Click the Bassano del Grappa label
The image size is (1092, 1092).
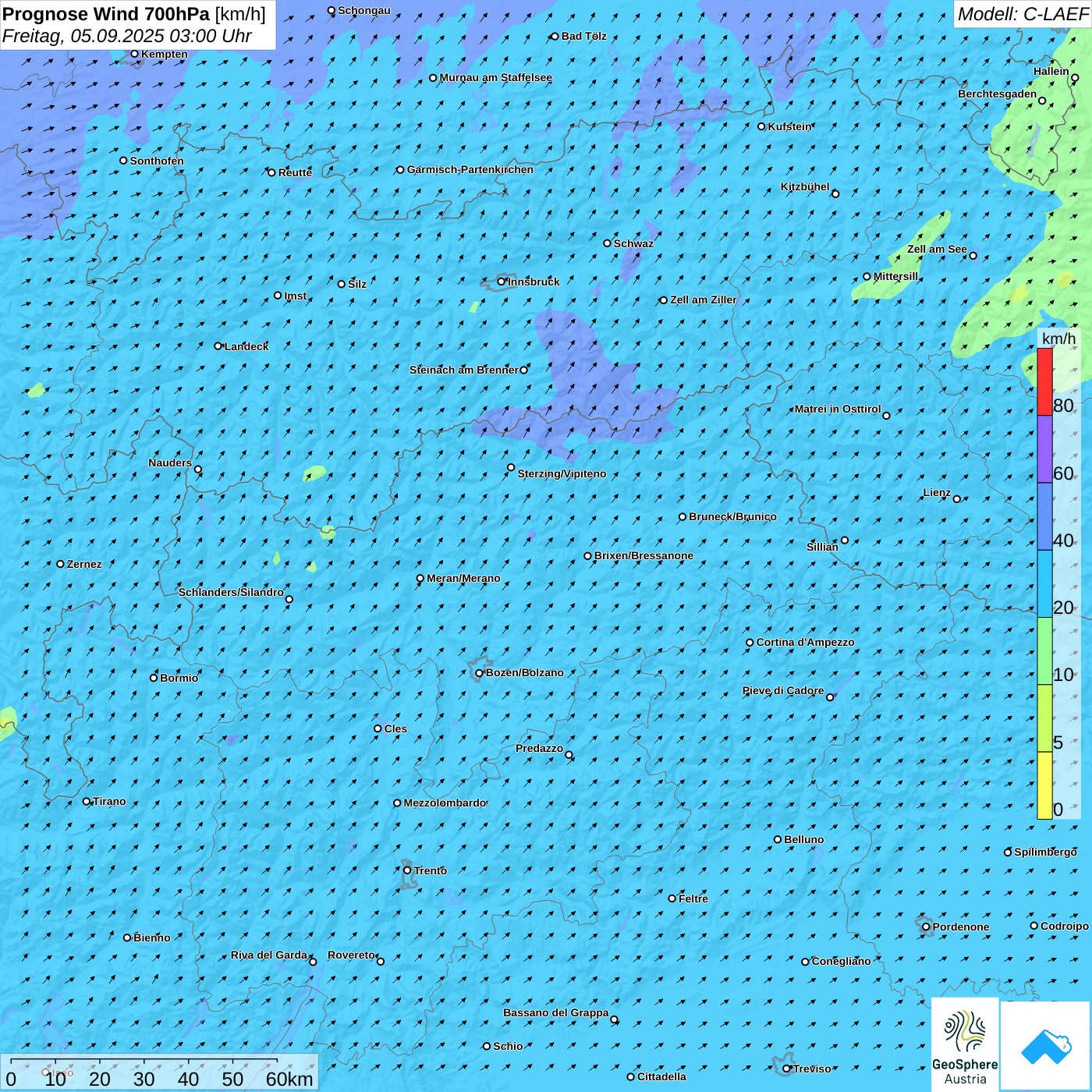pyautogui.click(x=556, y=1012)
